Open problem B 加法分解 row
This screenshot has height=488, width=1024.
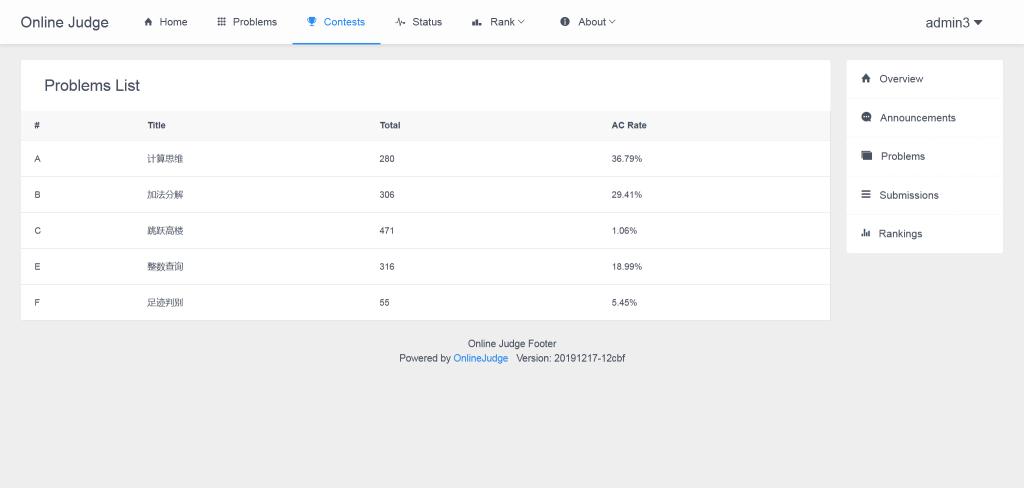(x=425, y=195)
